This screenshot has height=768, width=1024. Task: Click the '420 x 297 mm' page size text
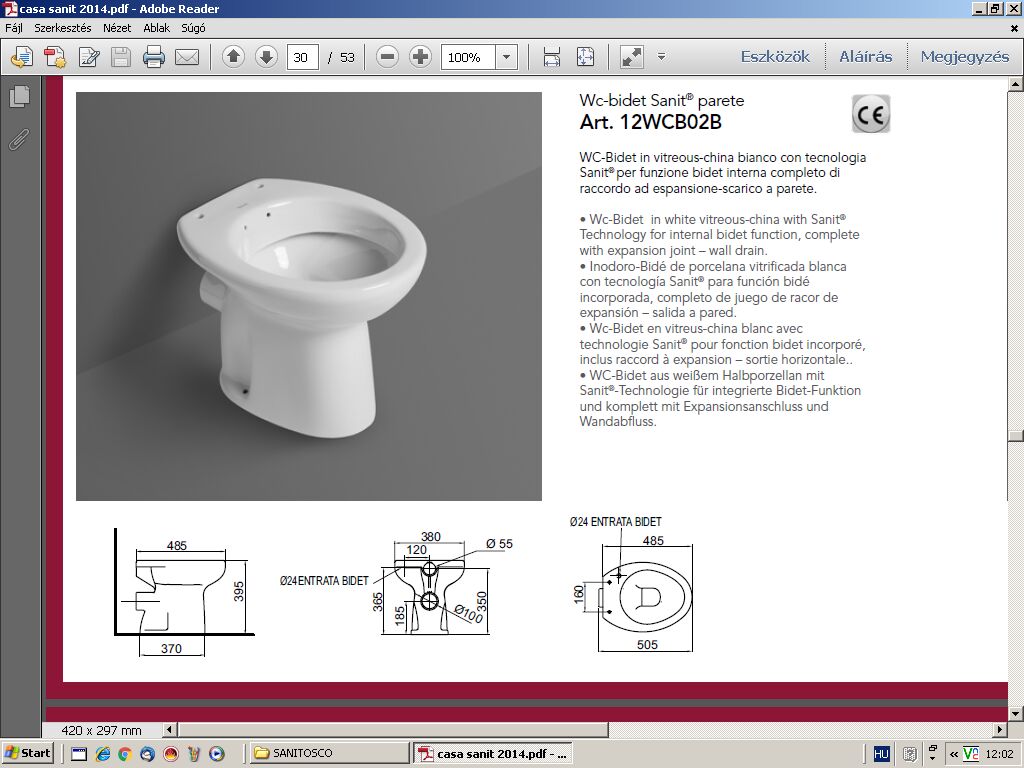[101, 730]
